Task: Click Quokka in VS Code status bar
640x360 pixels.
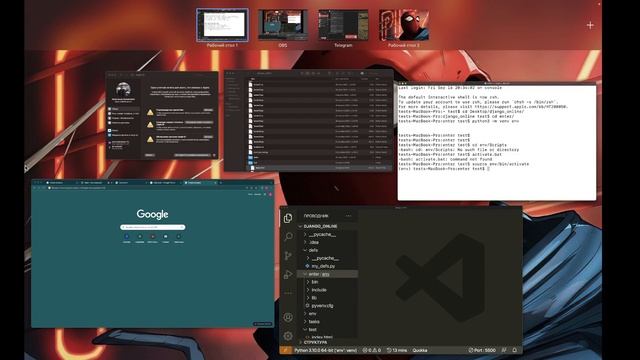Action: [420, 350]
